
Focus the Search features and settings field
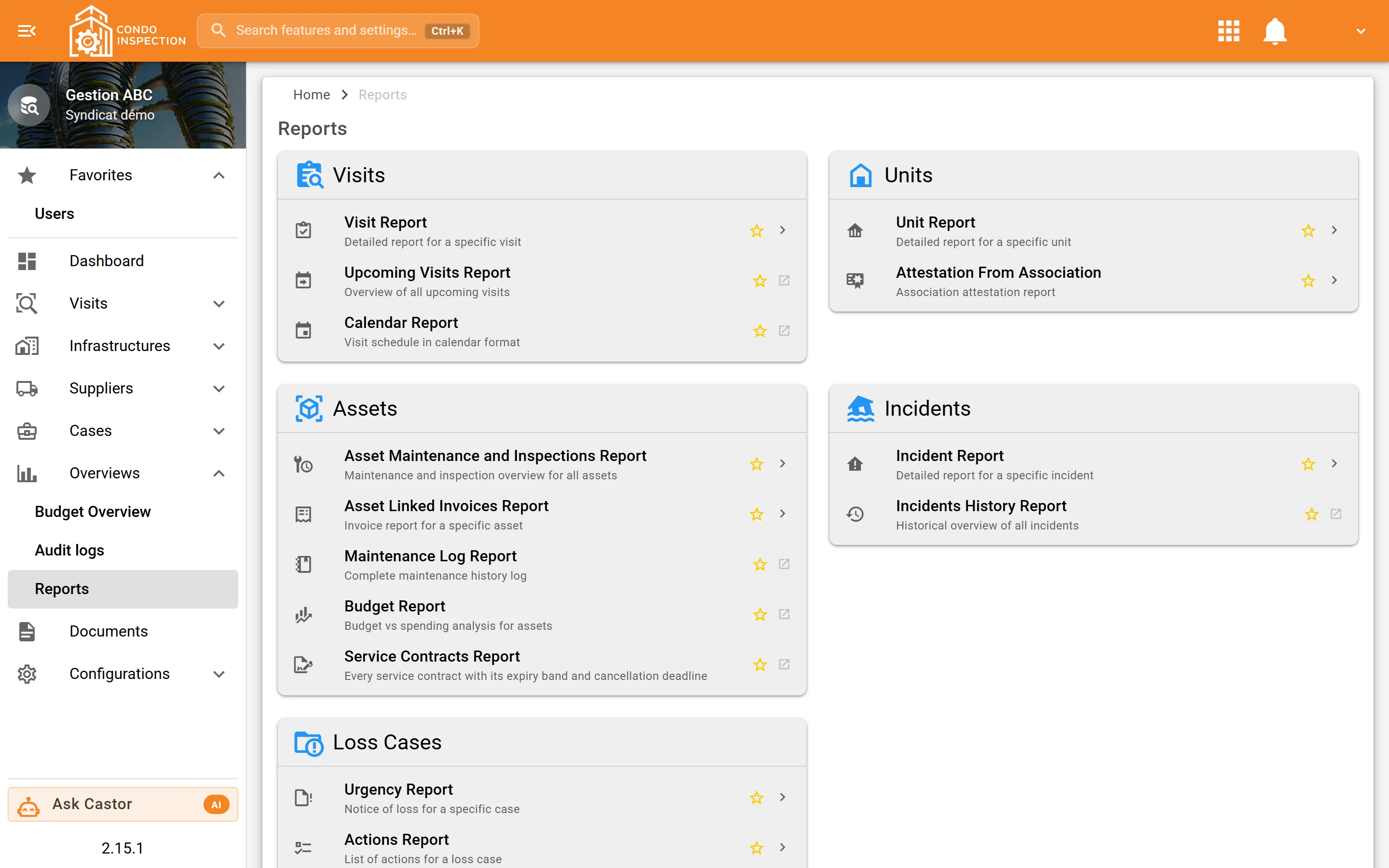click(338, 31)
